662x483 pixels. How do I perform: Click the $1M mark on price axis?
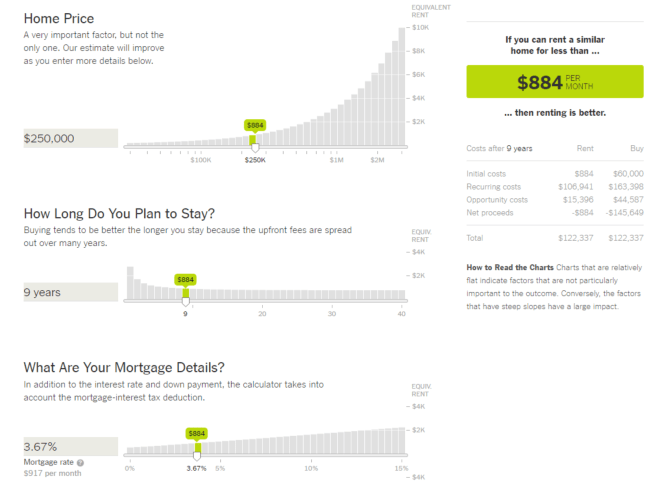click(x=336, y=160)
